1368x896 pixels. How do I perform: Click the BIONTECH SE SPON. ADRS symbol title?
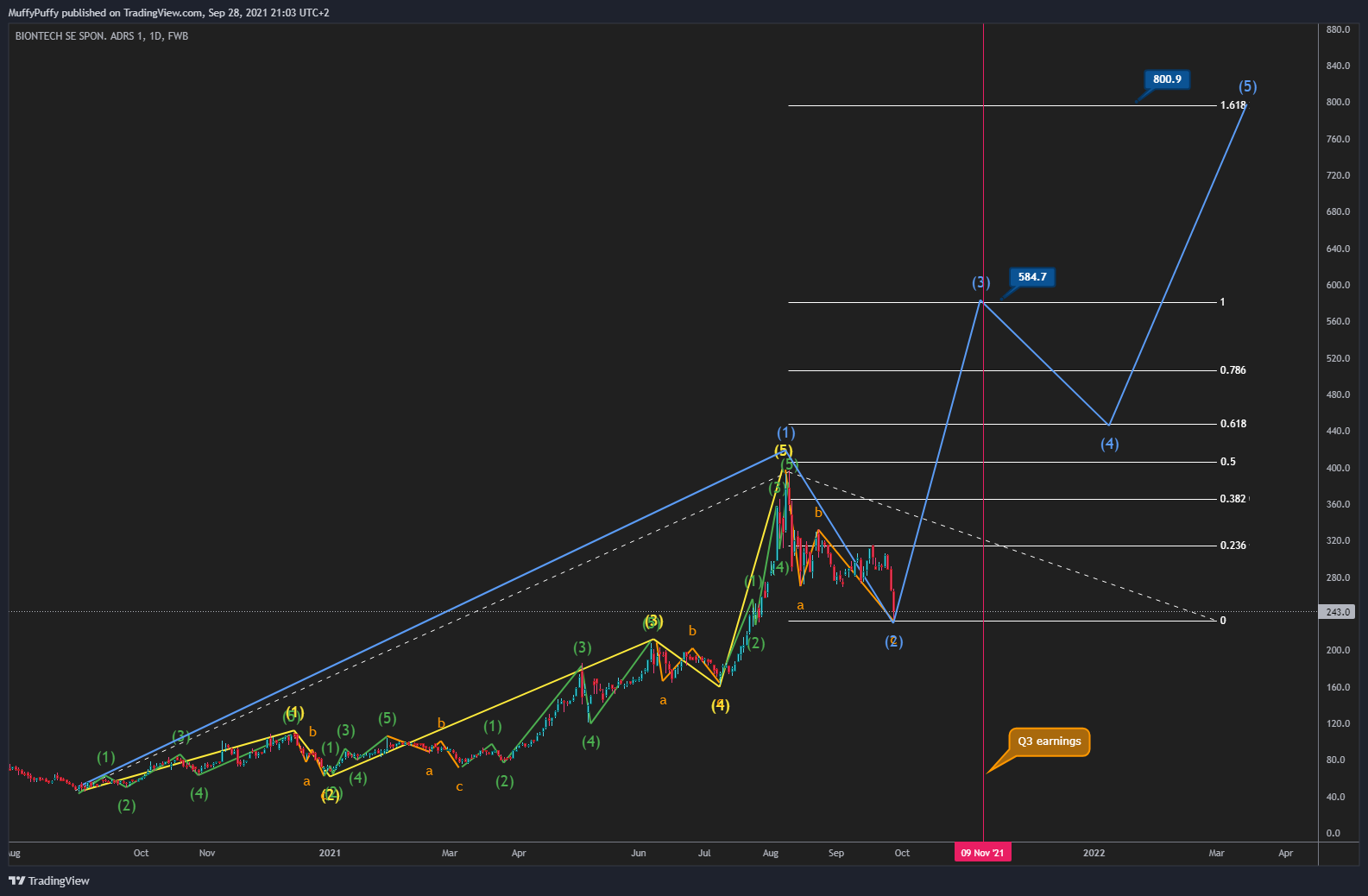click(x=102, y=36)
